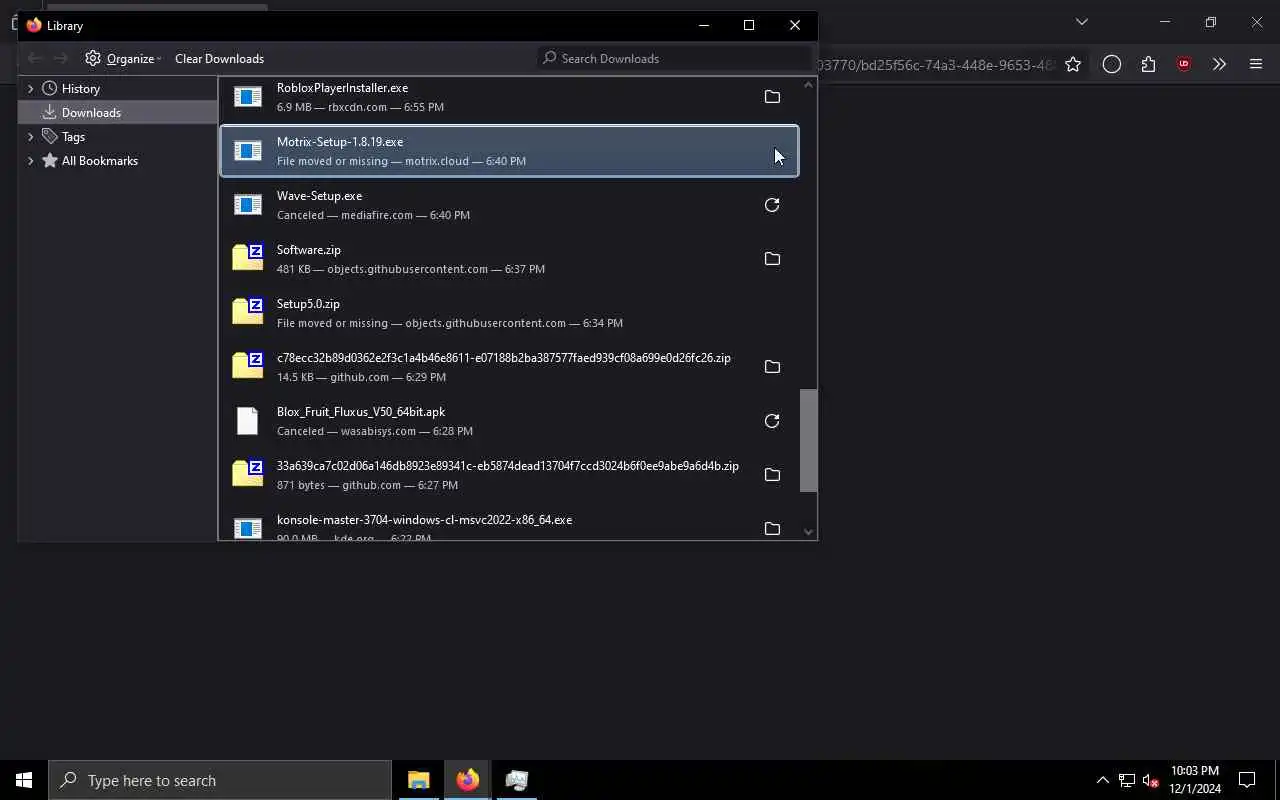Viewport: 1280px width, 800px height.
Task: Click the Blox_Fruit_Fluxus apk file icon
Action: click(247, 421)
